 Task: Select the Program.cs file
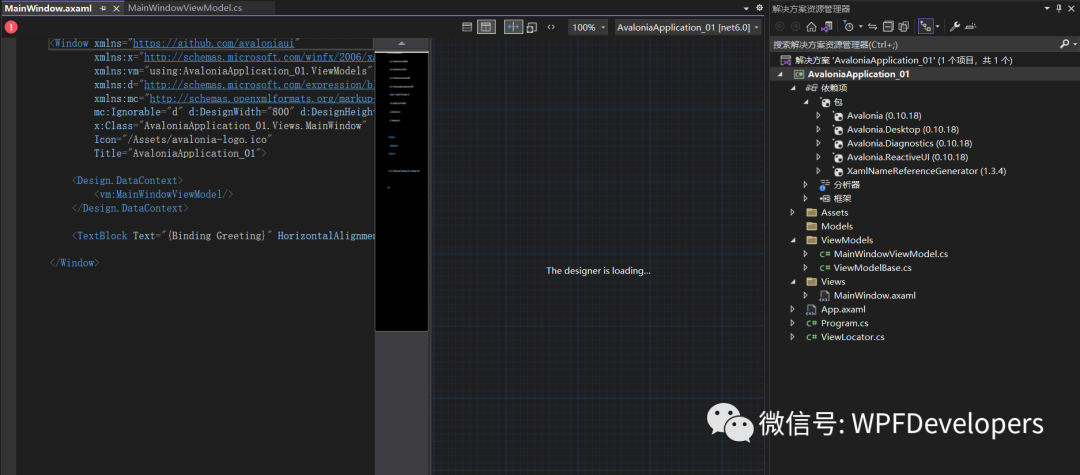[844, 323]
